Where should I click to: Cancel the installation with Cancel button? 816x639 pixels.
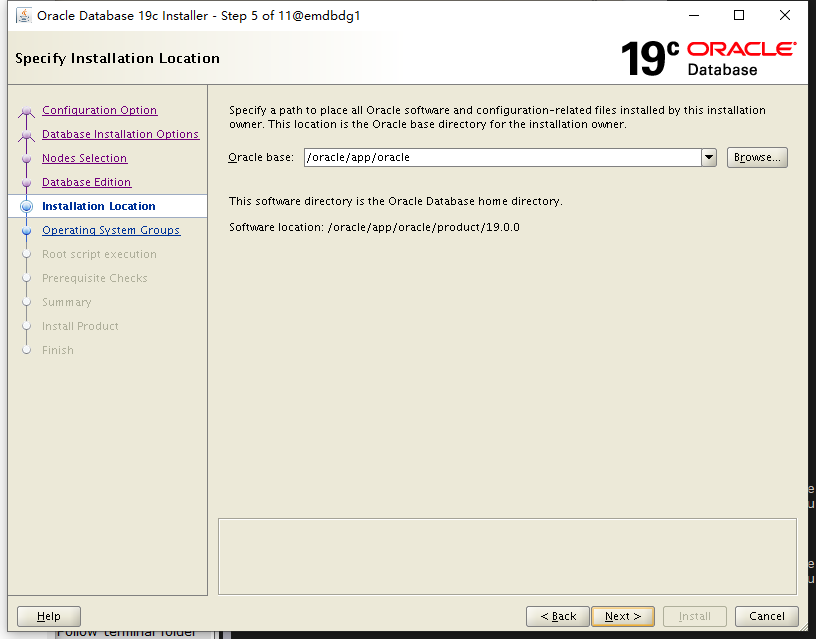(x=767, y=616)
